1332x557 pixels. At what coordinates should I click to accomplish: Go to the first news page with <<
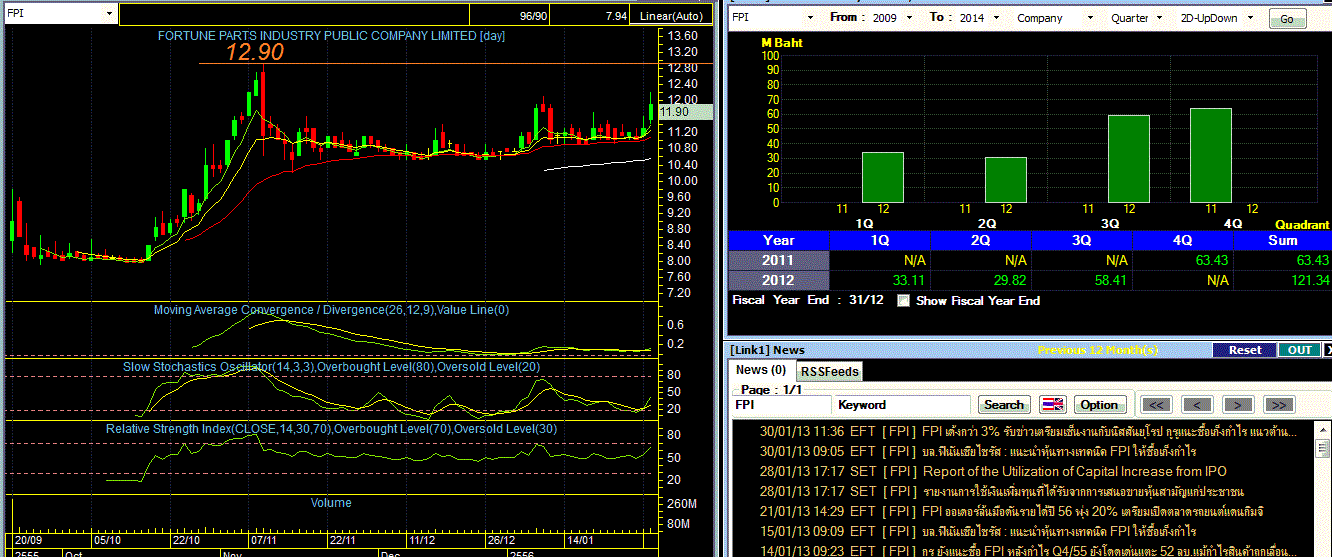point(1156,405)
